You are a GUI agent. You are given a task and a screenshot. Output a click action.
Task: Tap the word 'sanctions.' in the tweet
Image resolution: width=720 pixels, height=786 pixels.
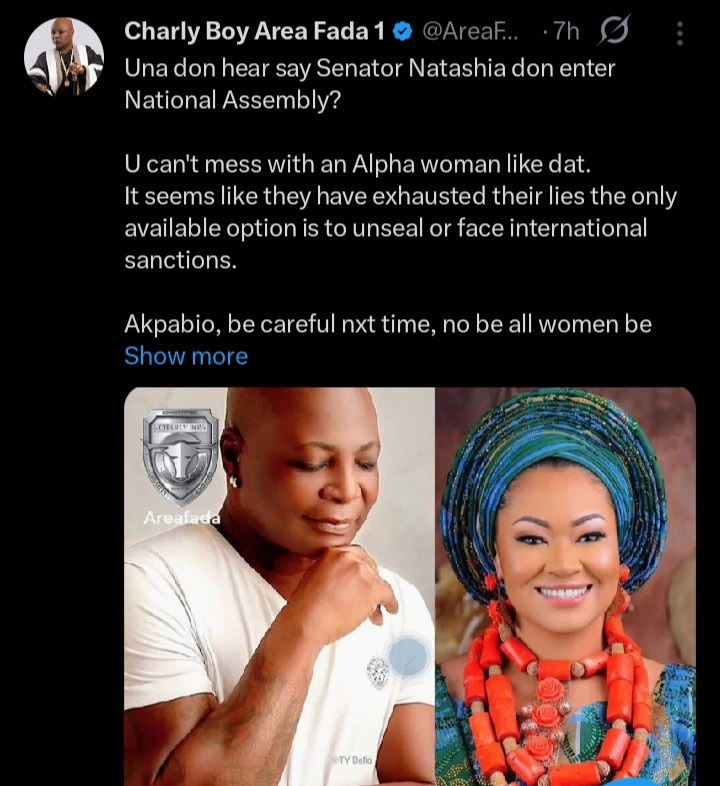tap(178, 261)
